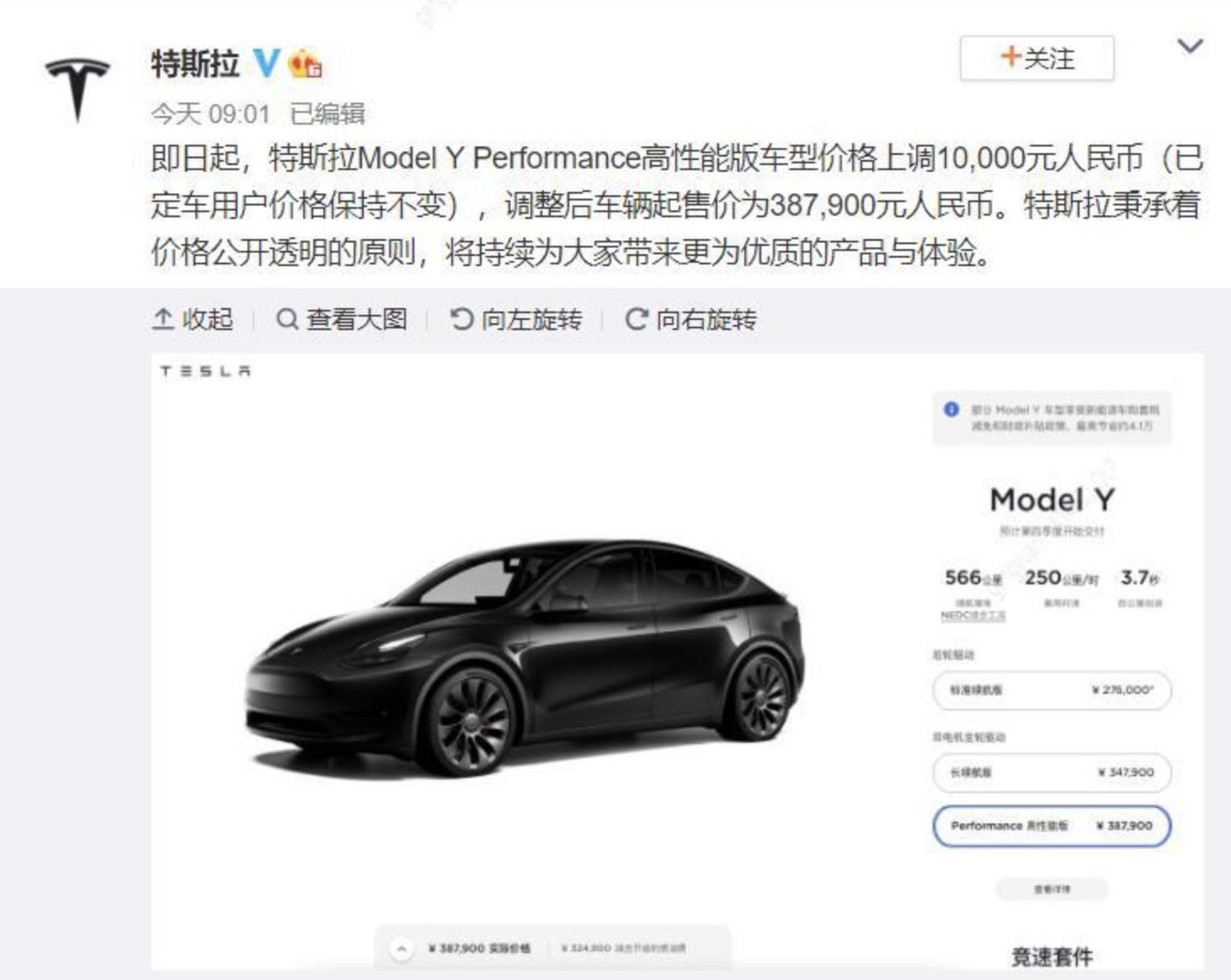Click the black Model Y car image
This screenshot has height=980, width=1231.
point(525,659)
